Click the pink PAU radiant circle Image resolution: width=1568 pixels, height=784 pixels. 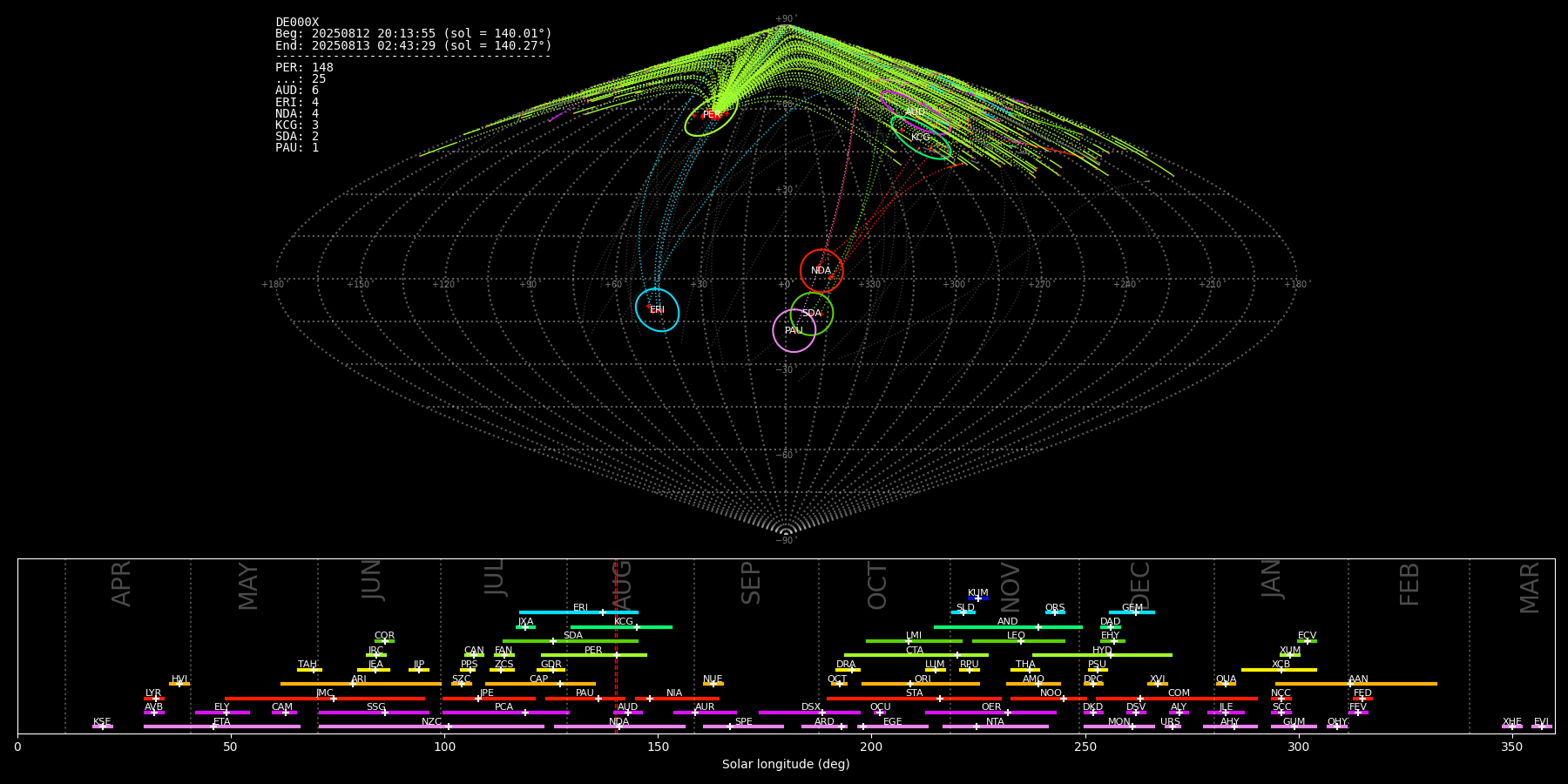click(x=794, y=330)
